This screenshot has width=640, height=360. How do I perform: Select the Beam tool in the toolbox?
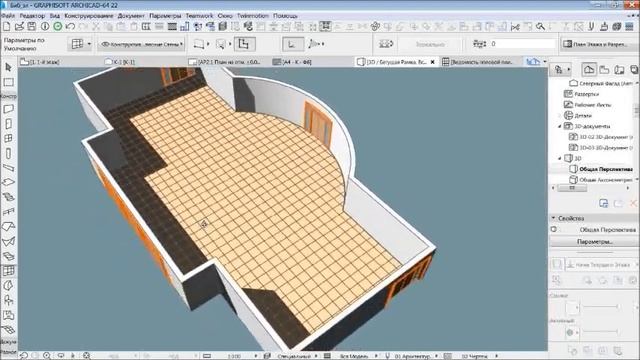(x=8, y=168)
